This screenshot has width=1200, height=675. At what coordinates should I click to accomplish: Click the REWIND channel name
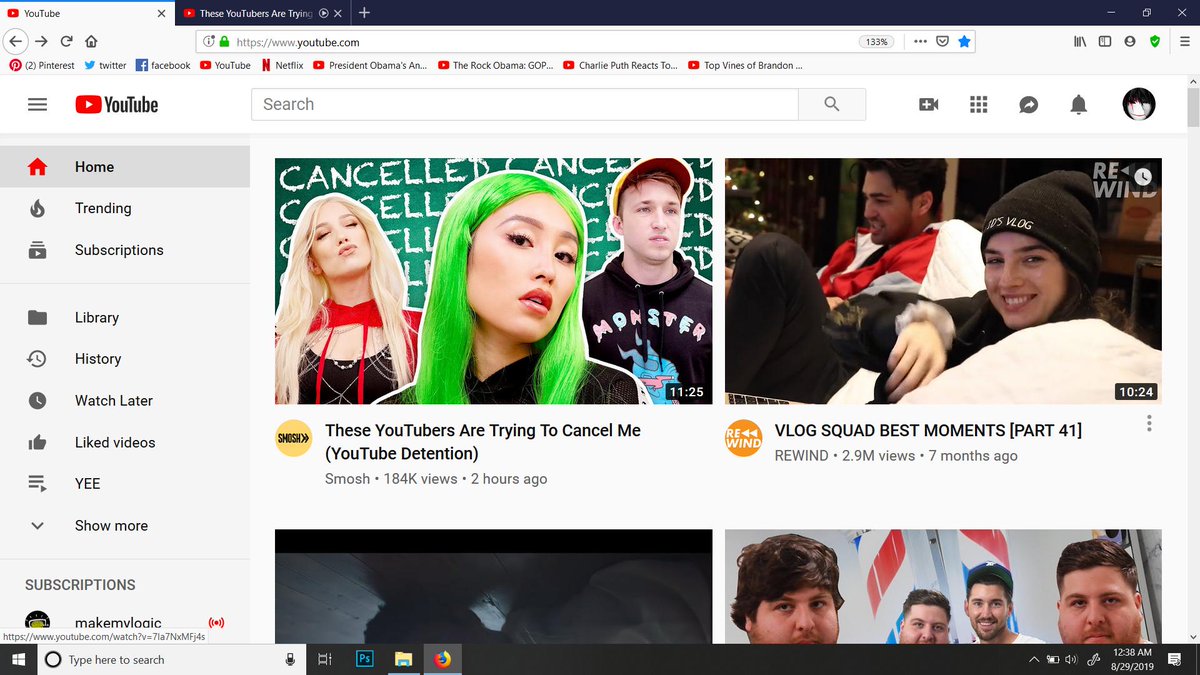pyautogui.click(x=801, y=455)
